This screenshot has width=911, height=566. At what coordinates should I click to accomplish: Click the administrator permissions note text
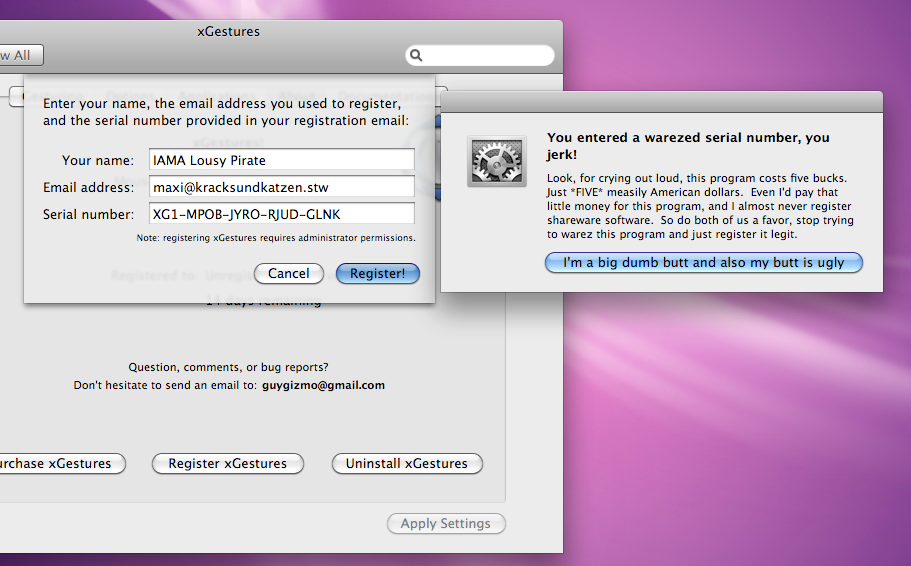pyautogui.click(x=276, y=238)
